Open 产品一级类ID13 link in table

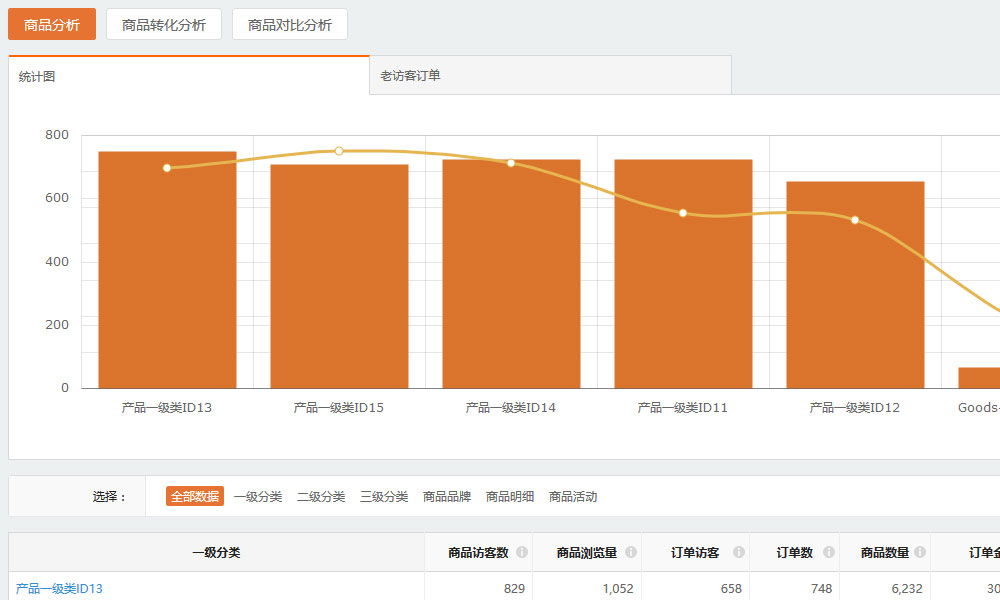[59, 588]
